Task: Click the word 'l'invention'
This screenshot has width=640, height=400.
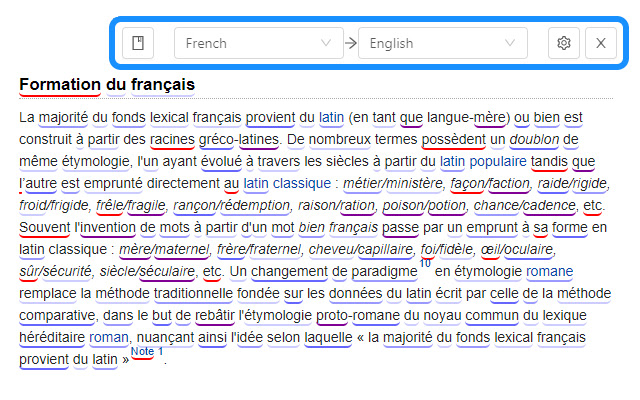Action: coord(105,228)
